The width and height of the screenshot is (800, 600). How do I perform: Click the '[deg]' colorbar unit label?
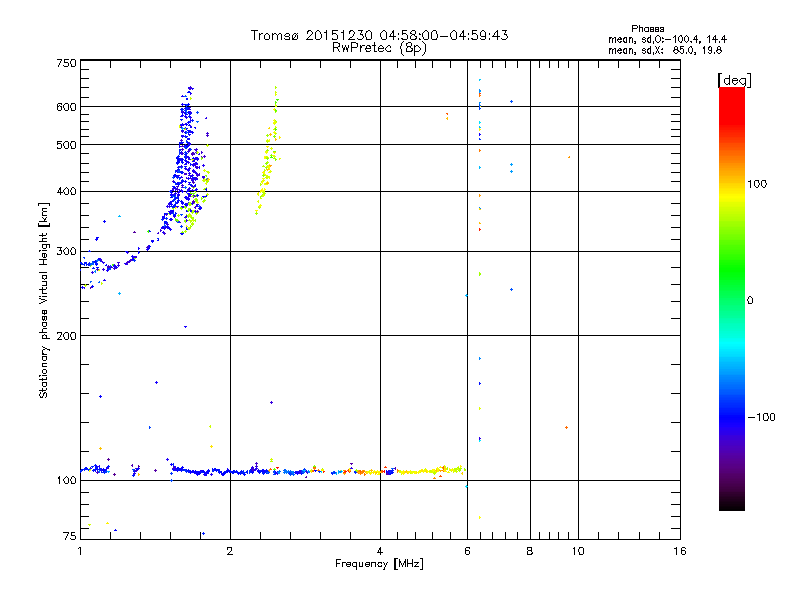coord(734,81)
